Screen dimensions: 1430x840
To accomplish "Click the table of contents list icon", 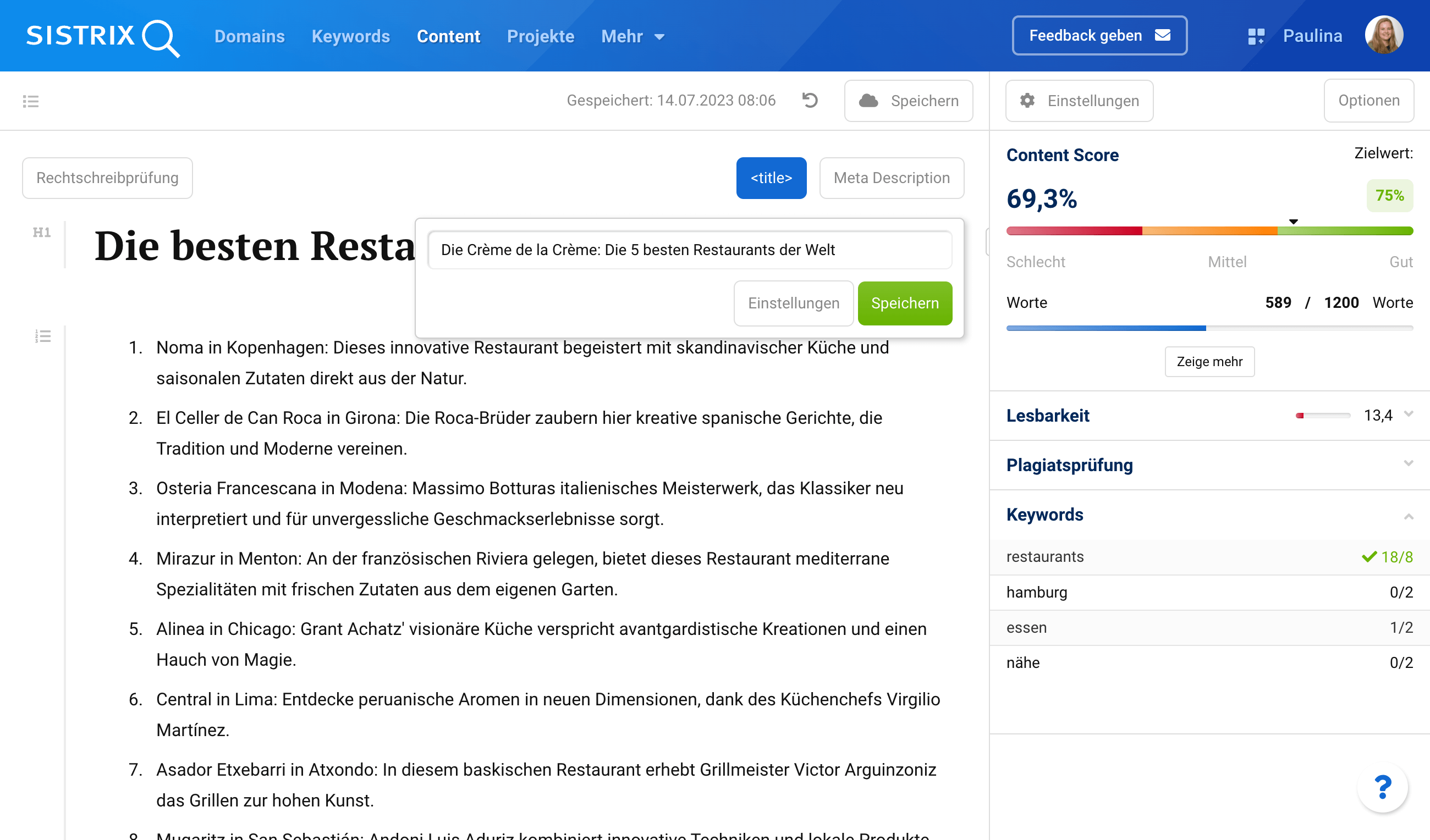I will click(31, 101).
